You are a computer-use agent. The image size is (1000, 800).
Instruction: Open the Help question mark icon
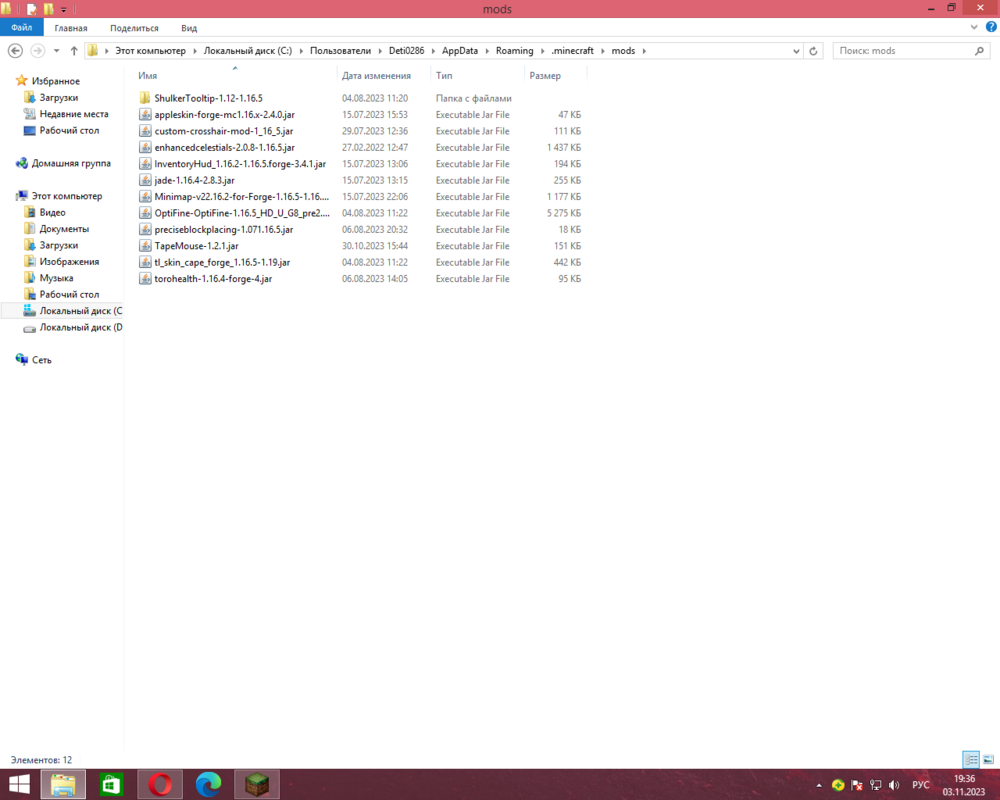991,27
